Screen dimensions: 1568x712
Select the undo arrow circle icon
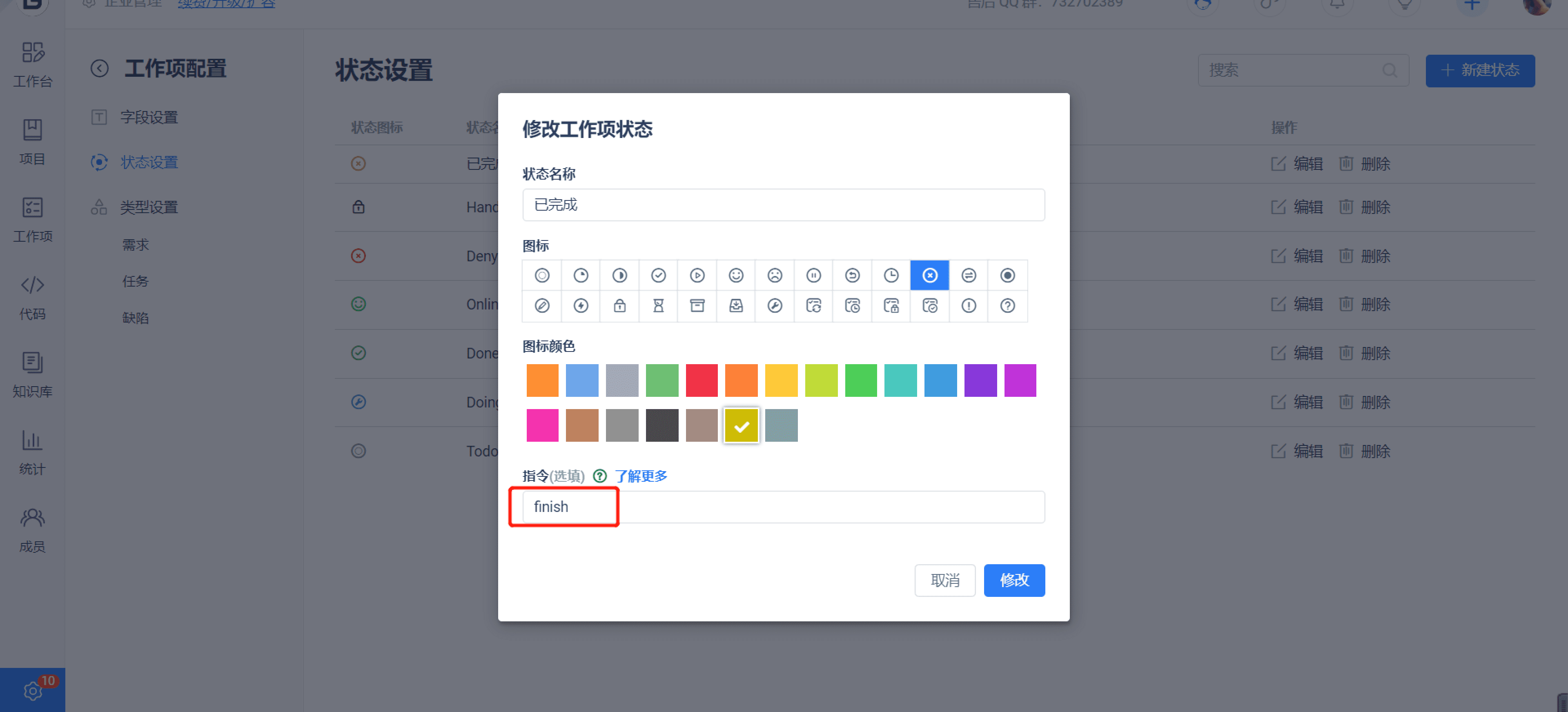pos(853,276)
